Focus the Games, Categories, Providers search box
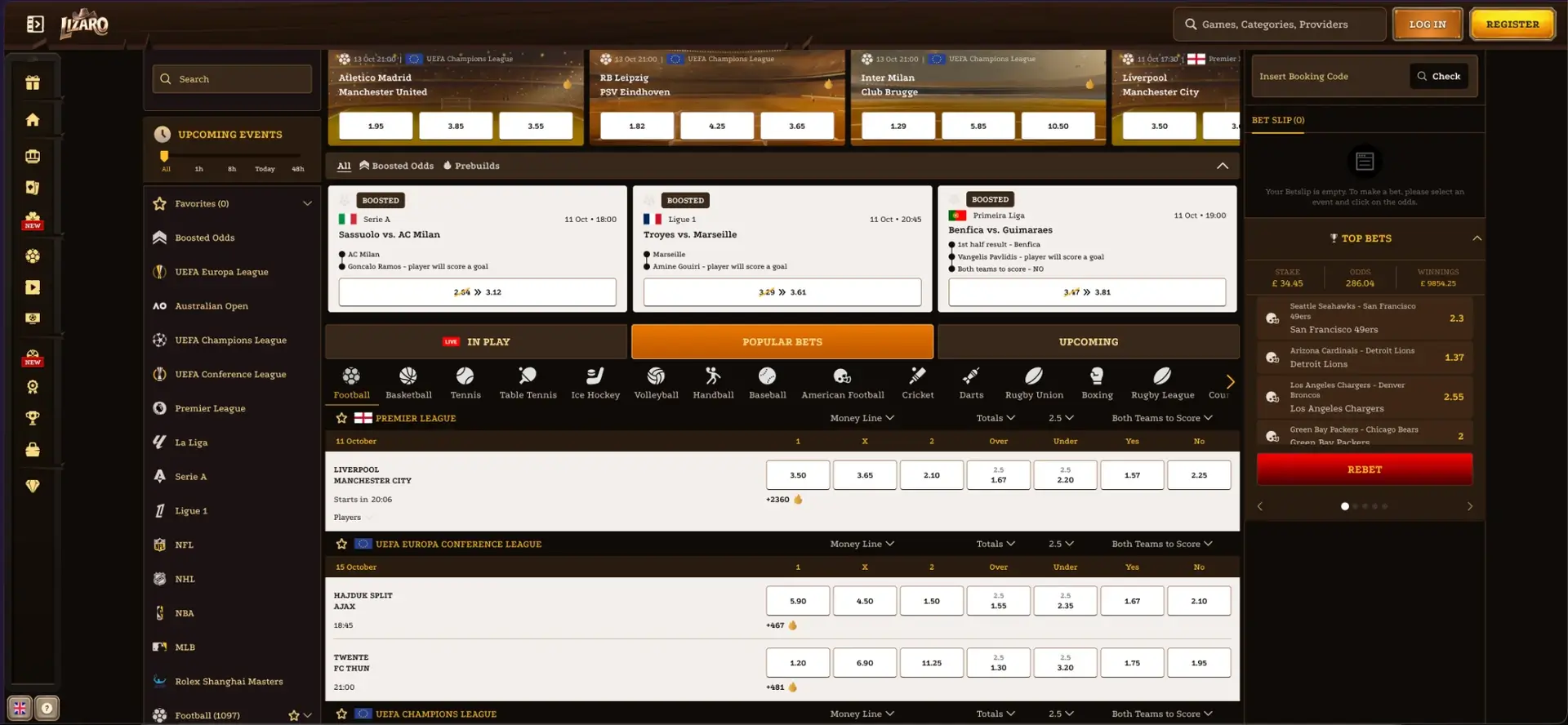 [x=1280, y=24]
